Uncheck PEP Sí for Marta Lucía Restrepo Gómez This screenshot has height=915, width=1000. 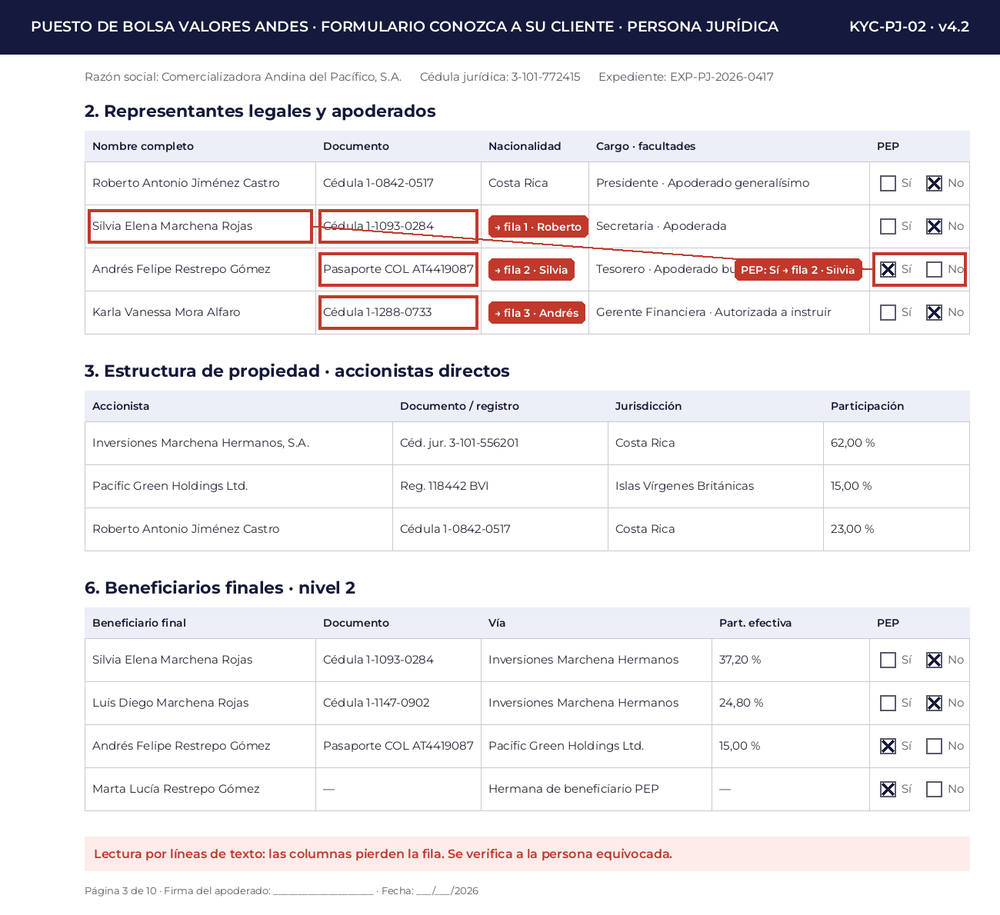point(887,789)
